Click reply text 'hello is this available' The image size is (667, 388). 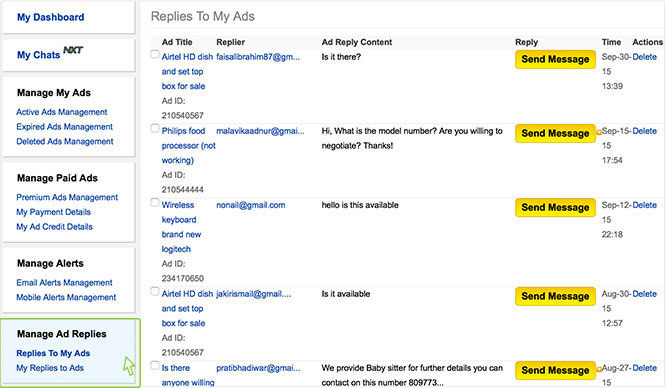[360, 205]
